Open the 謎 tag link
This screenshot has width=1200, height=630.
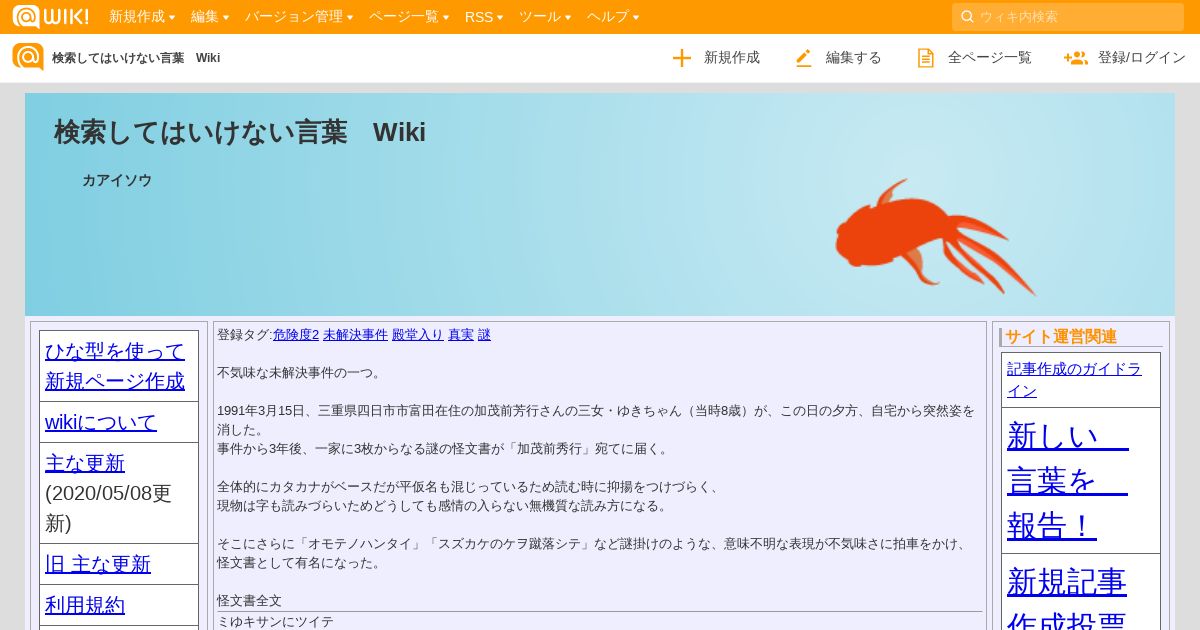[x=484, y=335]
